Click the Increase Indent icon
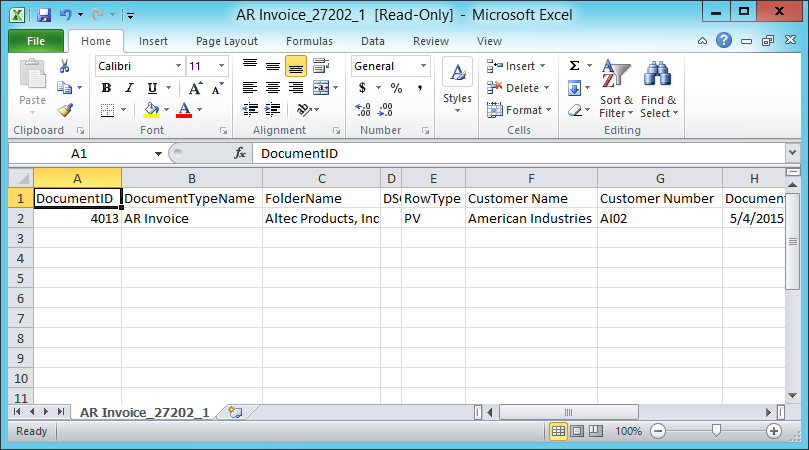The height and width of the screenshot is (450, 809). click(272, 109)
